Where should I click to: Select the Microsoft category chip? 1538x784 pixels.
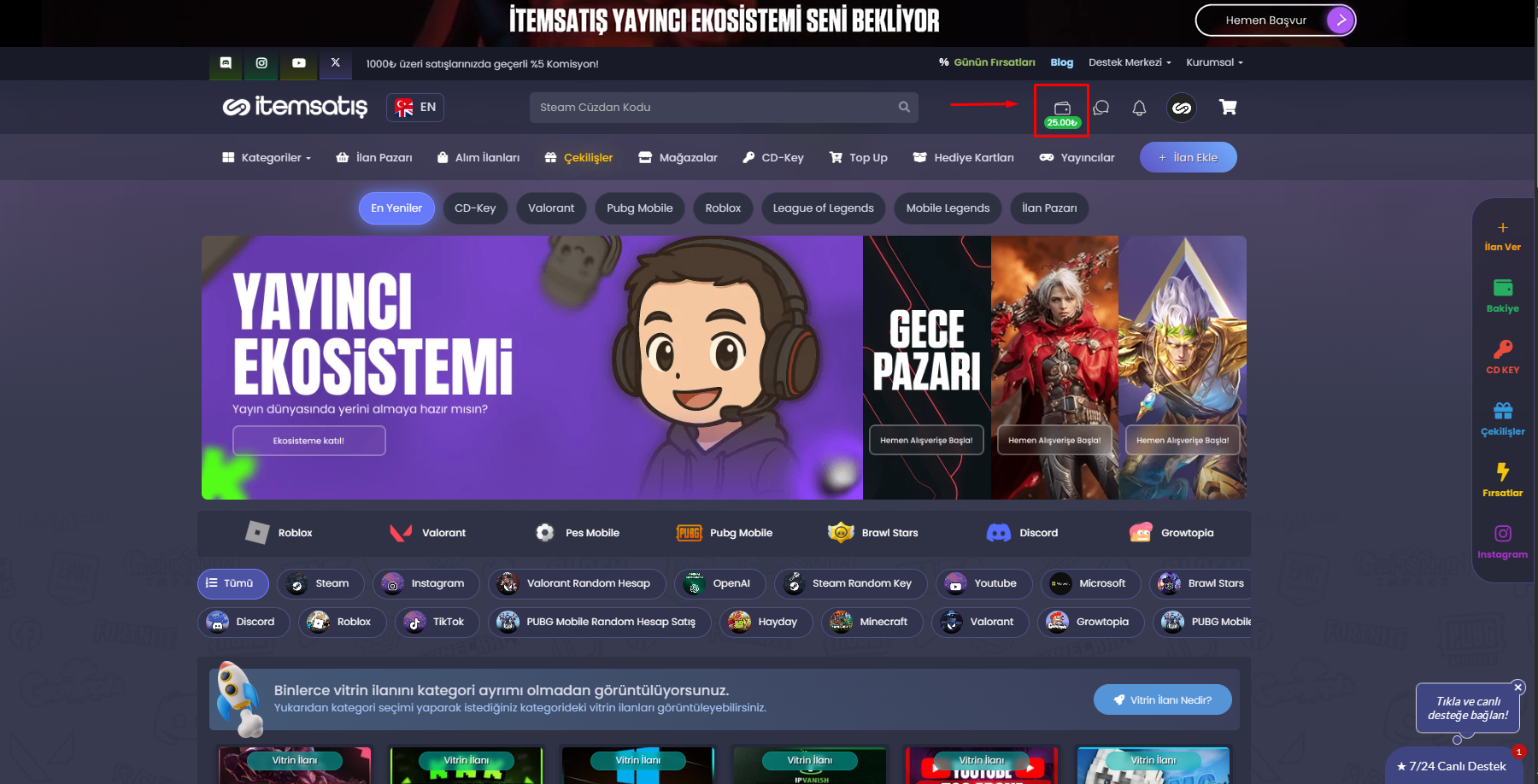click(1090, 583)
